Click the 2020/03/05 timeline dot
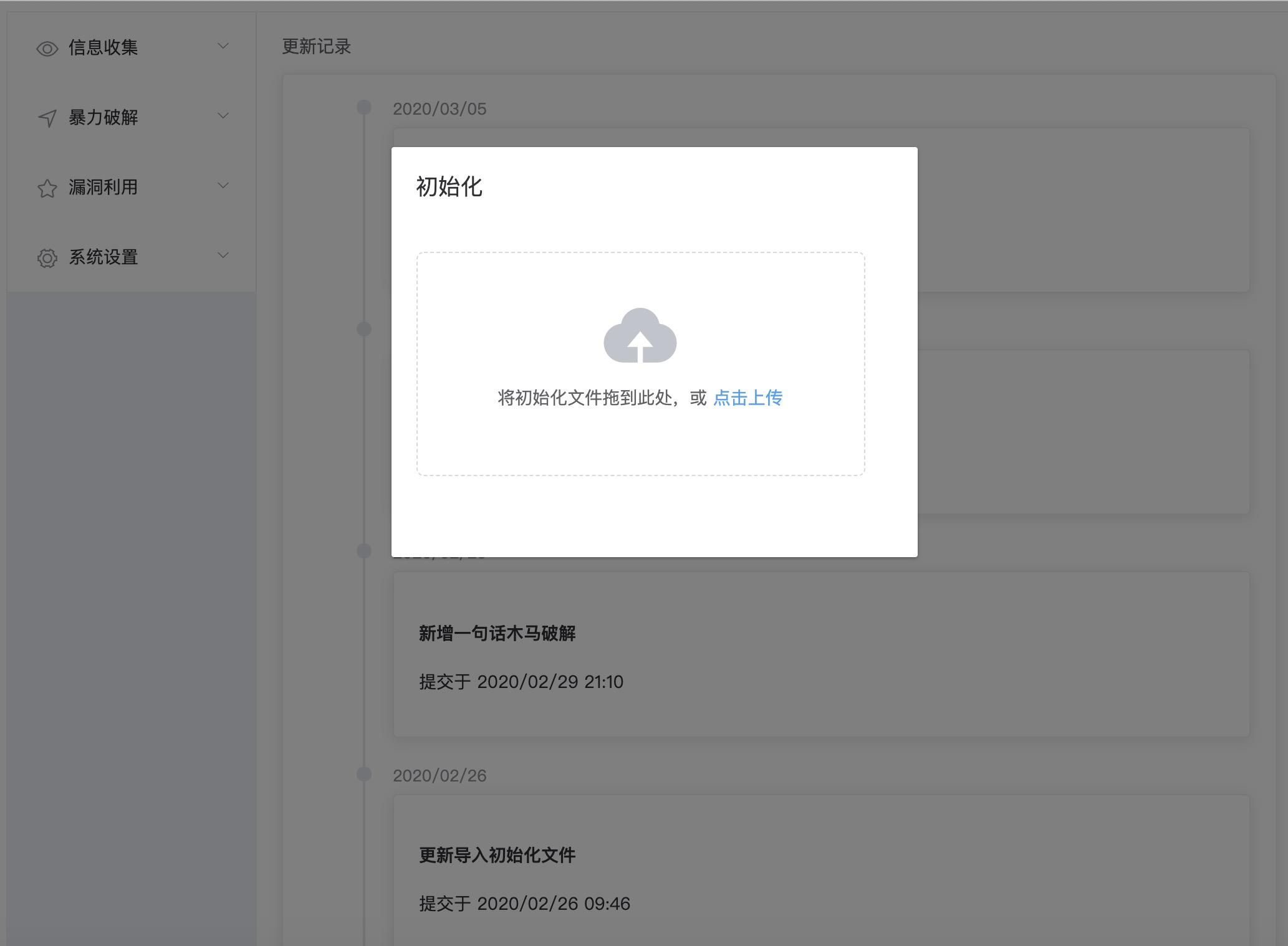 click(x=364, y=107)
